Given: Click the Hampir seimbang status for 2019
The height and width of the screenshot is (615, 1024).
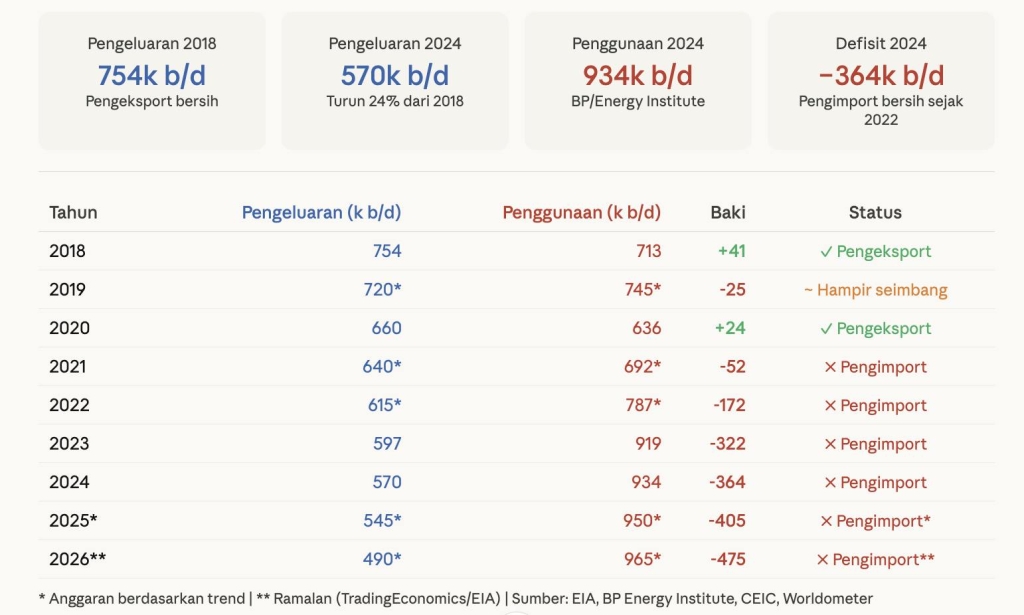Looking at the screenshot, I should (875, 290).
